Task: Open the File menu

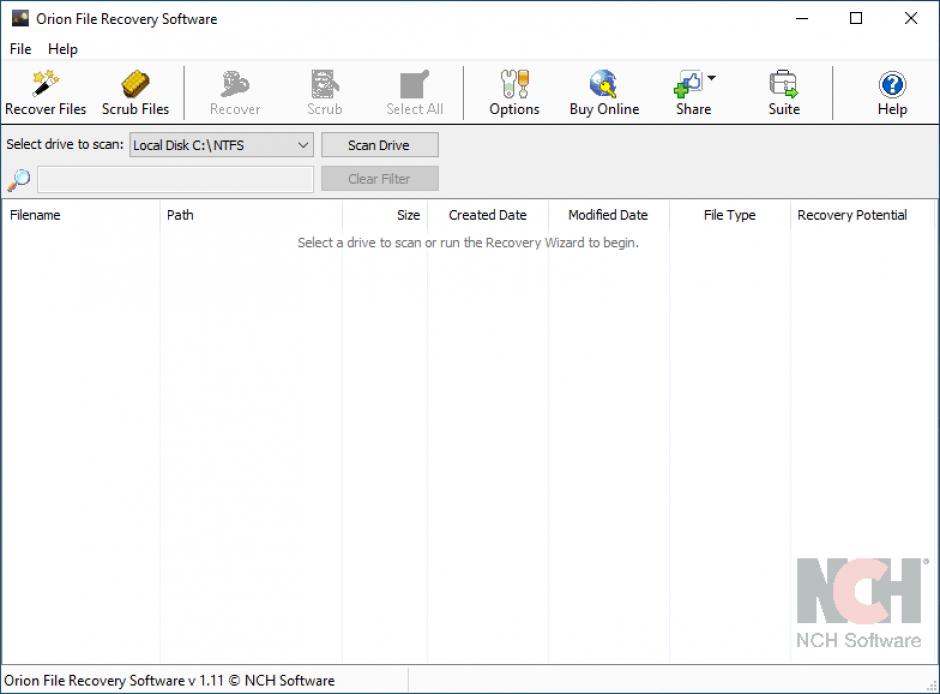Action: (x=20, y=49)
